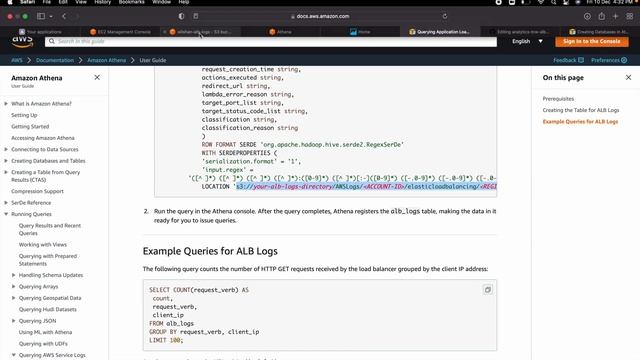Screen dimensions: 640x360
Task: Open Querying with UDFs
Action: coord(43,344)
